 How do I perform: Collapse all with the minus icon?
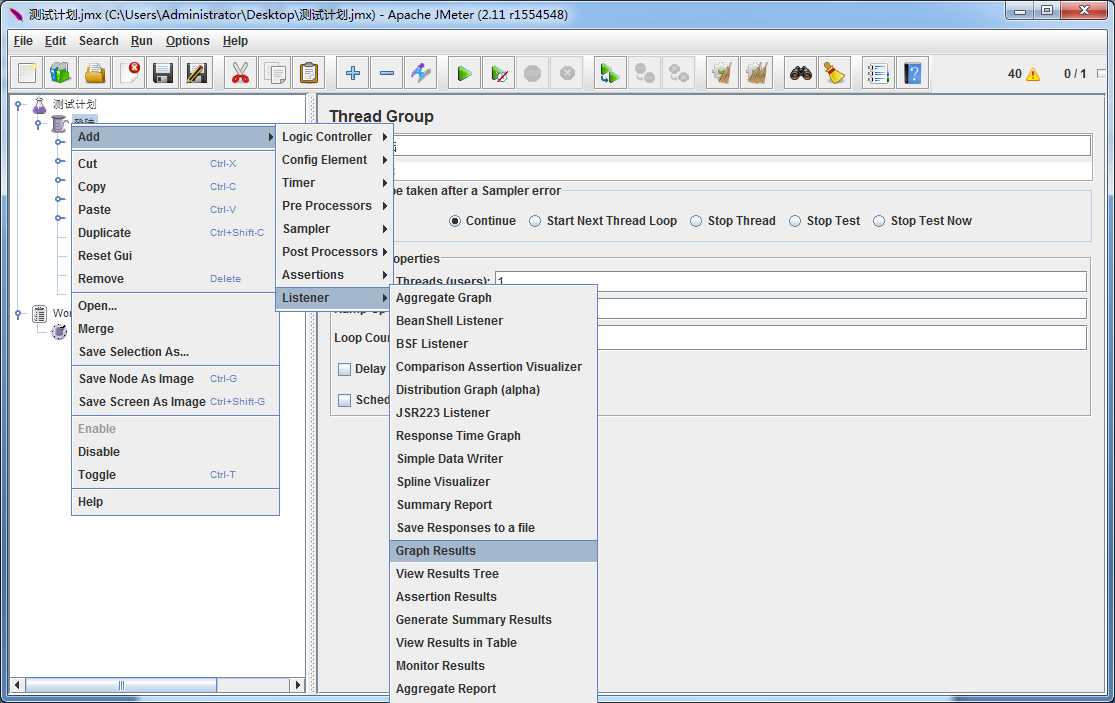pos(386,73)
